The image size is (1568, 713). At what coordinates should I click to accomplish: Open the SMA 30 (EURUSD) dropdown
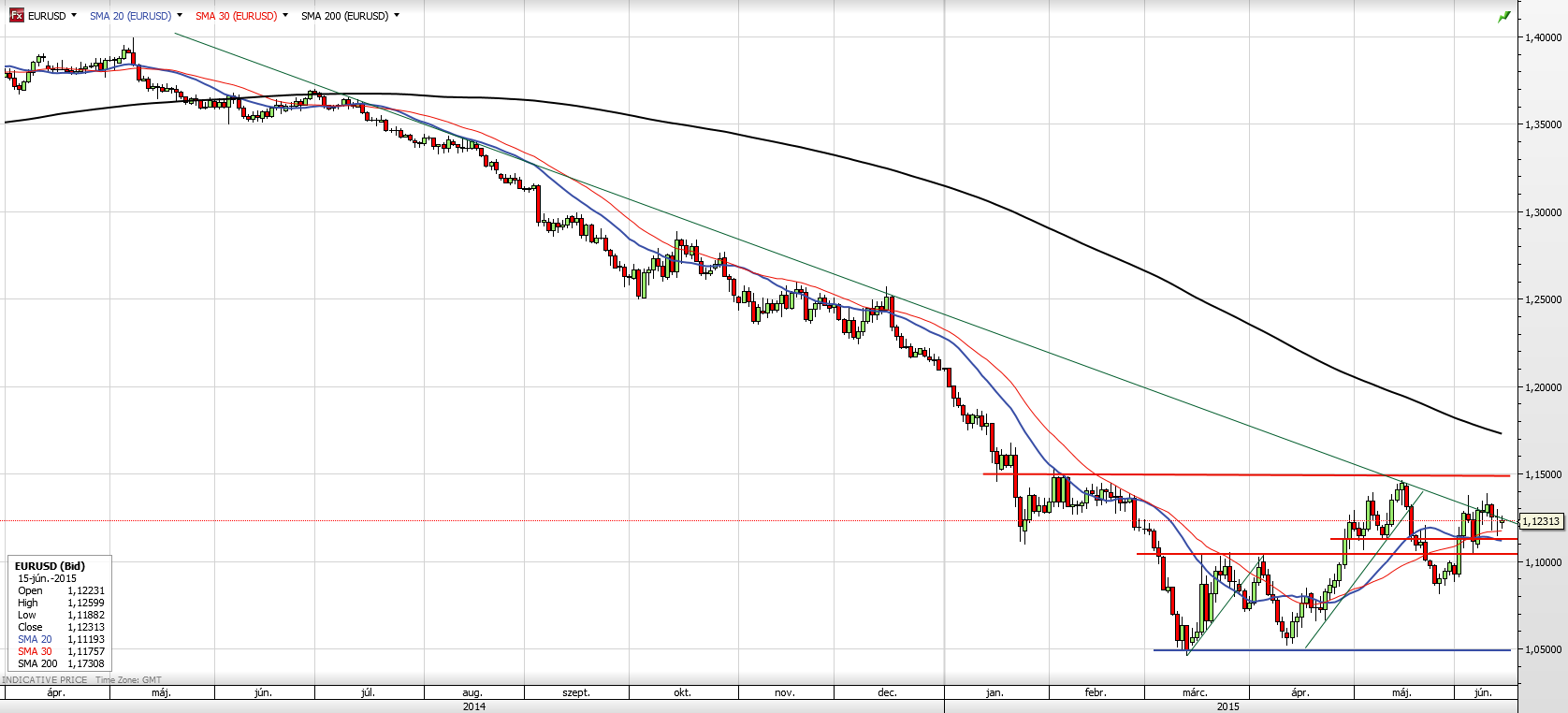click(285, 15)
